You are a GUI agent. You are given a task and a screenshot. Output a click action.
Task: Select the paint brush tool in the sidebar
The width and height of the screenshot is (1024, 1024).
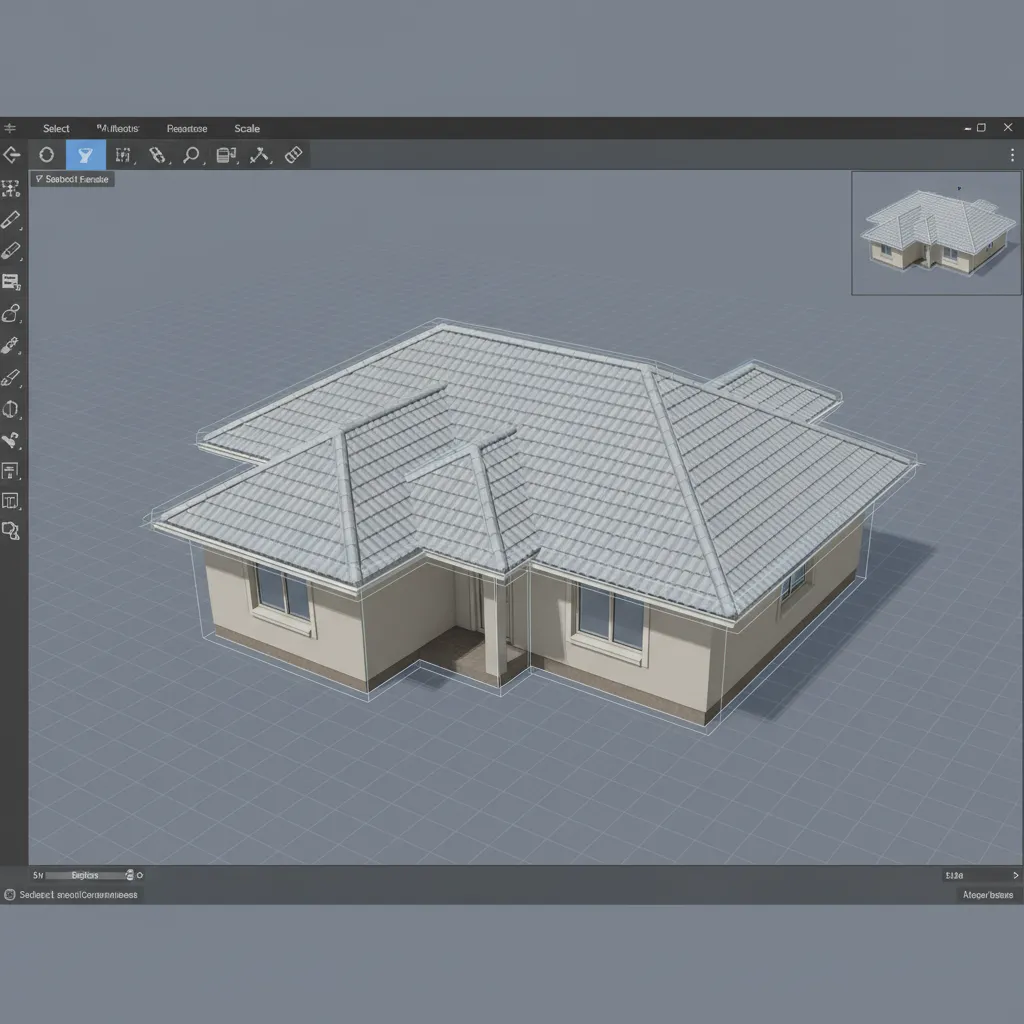tap(11, 378)
